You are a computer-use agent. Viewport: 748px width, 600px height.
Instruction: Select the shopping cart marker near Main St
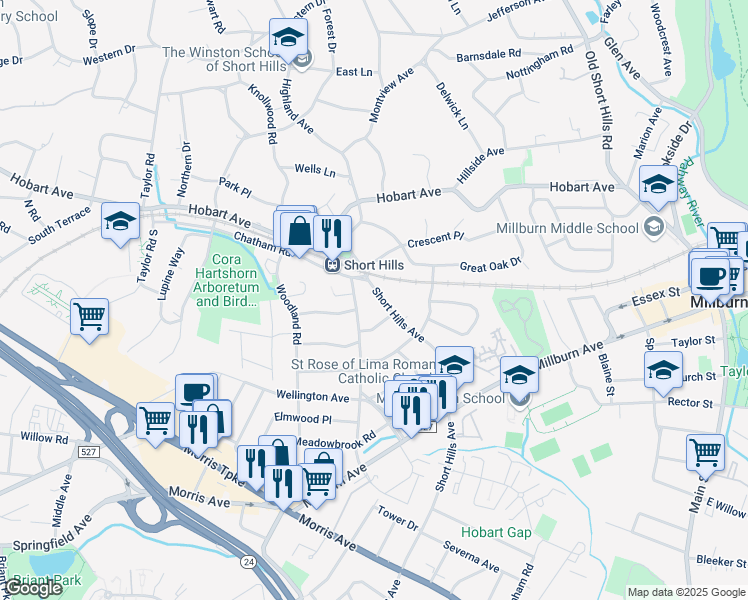click(x=706, y=456)
